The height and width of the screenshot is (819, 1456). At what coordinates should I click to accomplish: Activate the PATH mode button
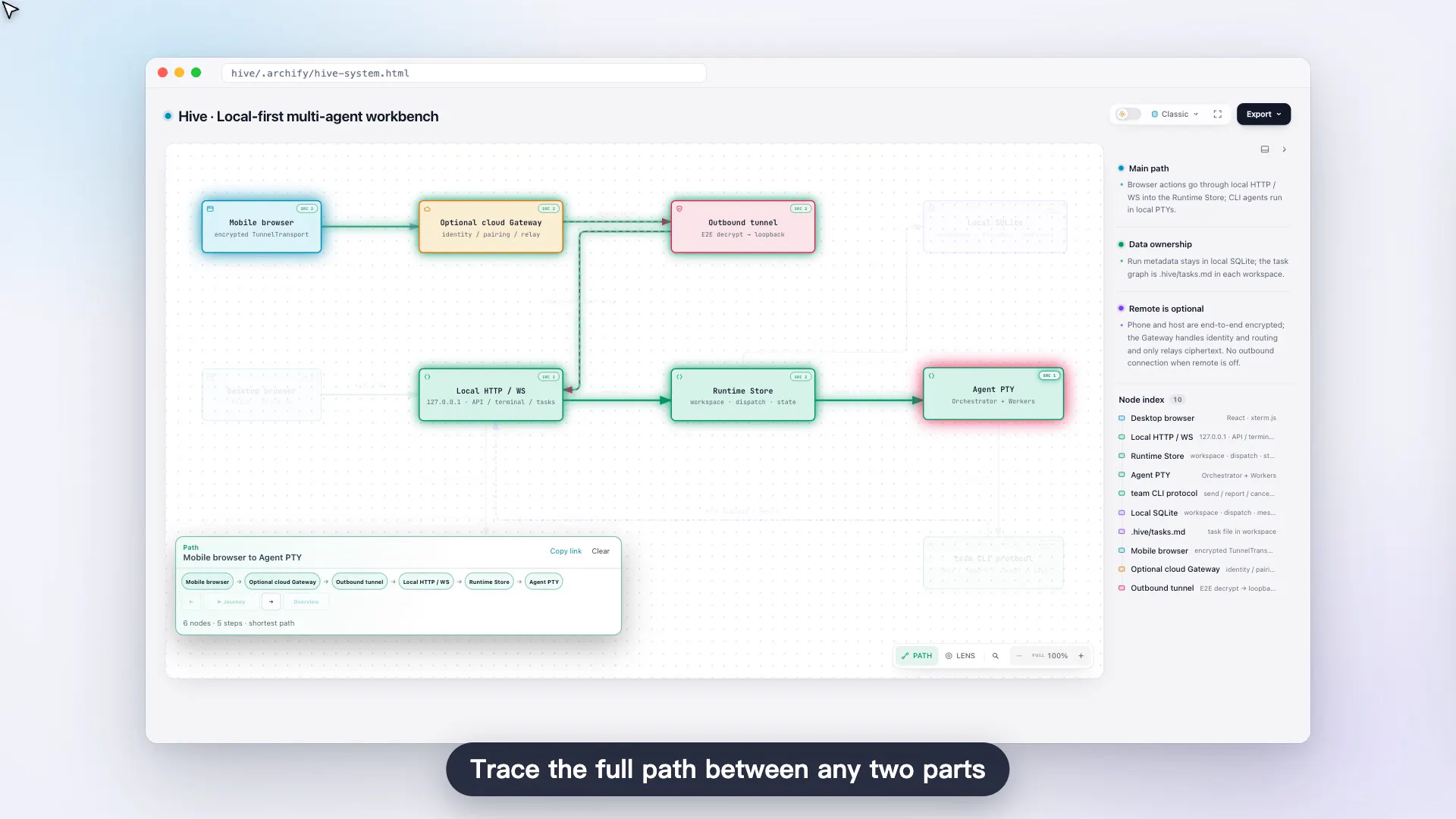[917, 655]
